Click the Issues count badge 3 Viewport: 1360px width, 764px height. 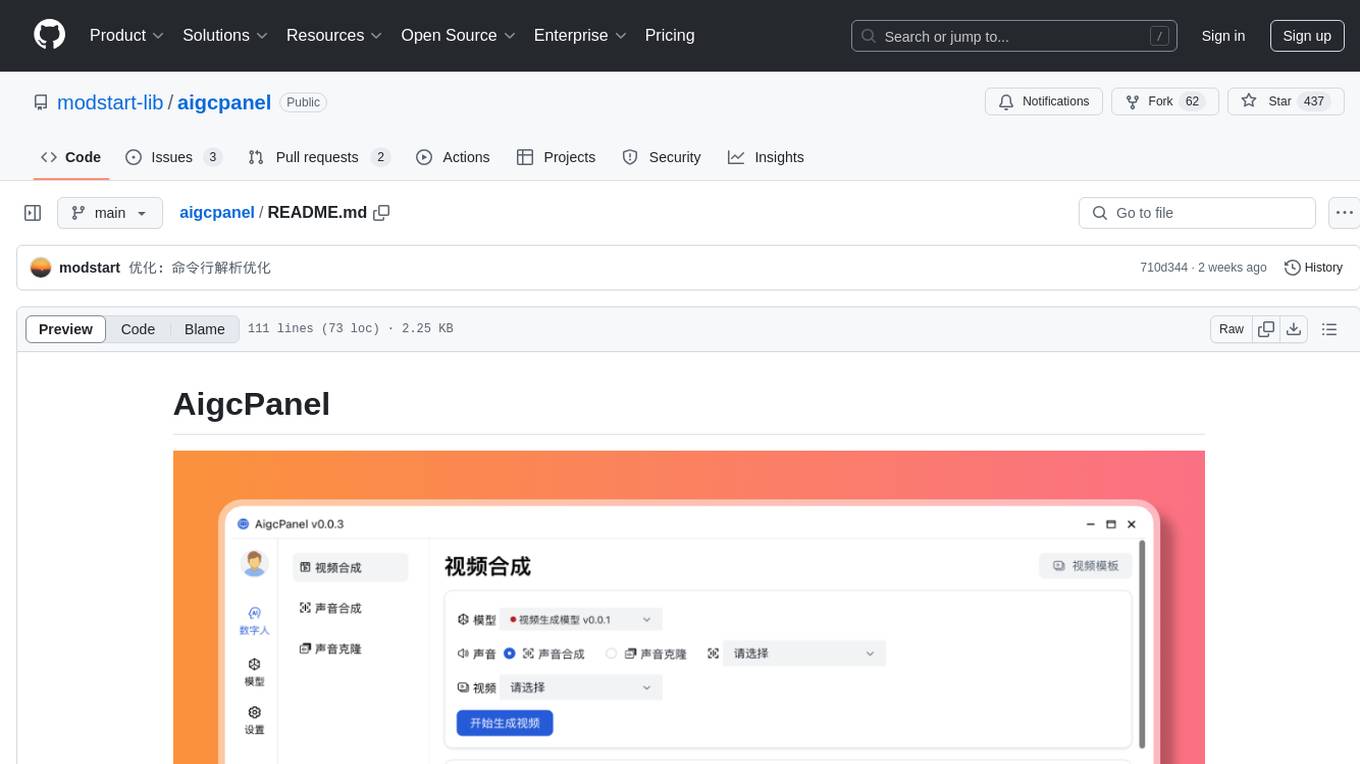tap(212, 157)
